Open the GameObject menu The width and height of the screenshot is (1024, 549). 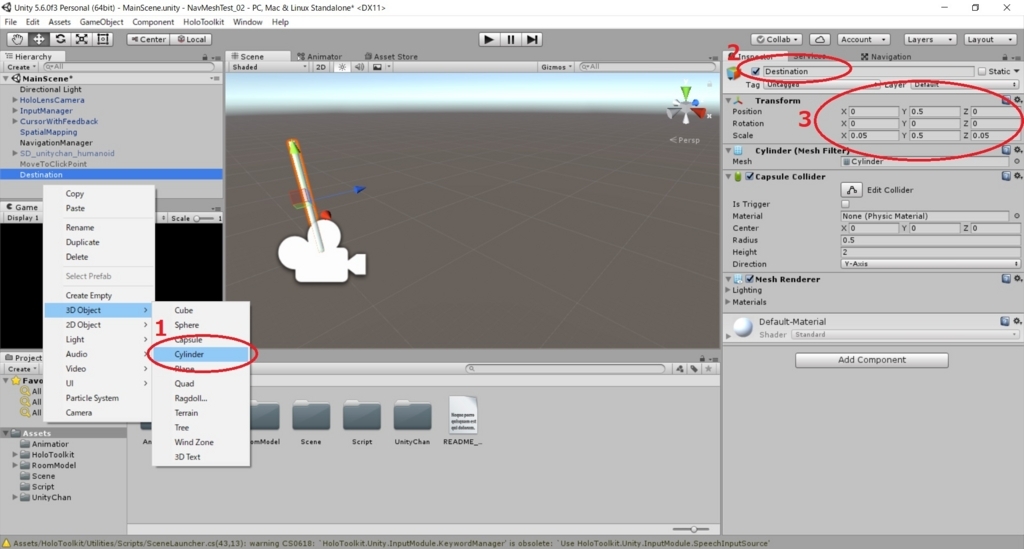pos(101,22)
